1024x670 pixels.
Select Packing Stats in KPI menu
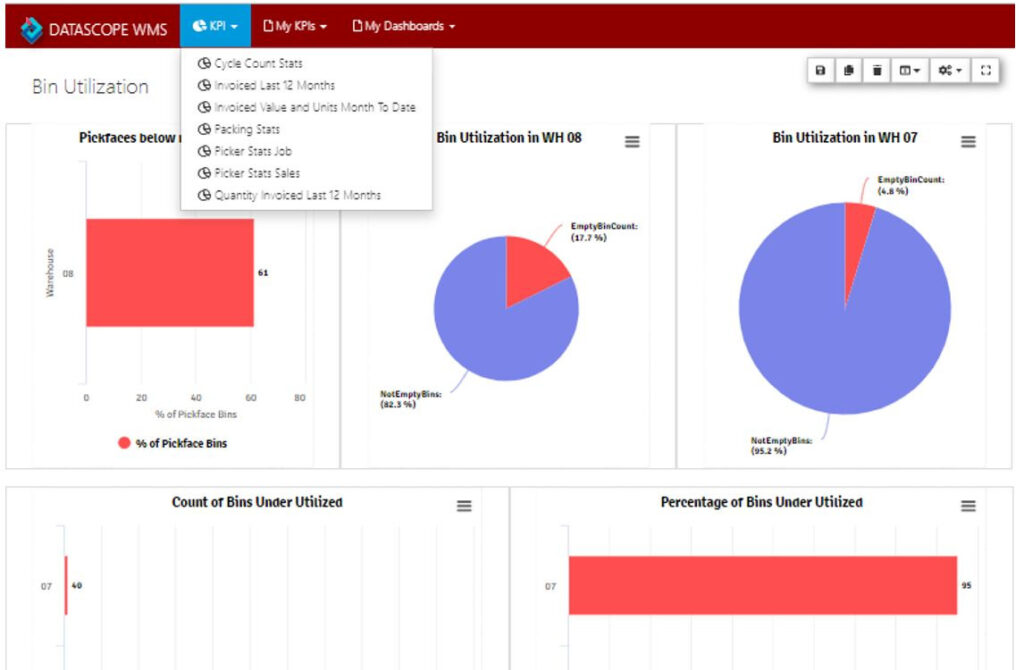(x=246, y=129)
